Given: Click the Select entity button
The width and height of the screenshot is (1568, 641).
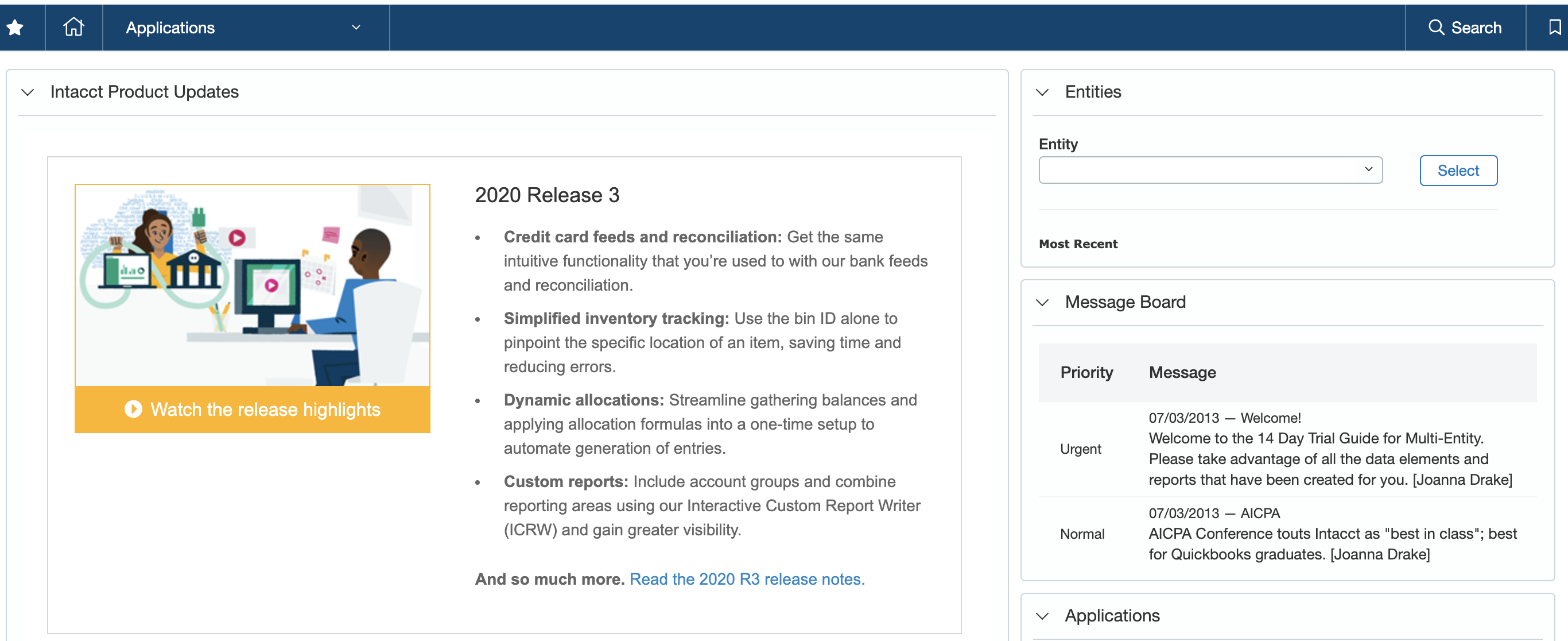Looking at the screenshot, I should coord(1458,171).
